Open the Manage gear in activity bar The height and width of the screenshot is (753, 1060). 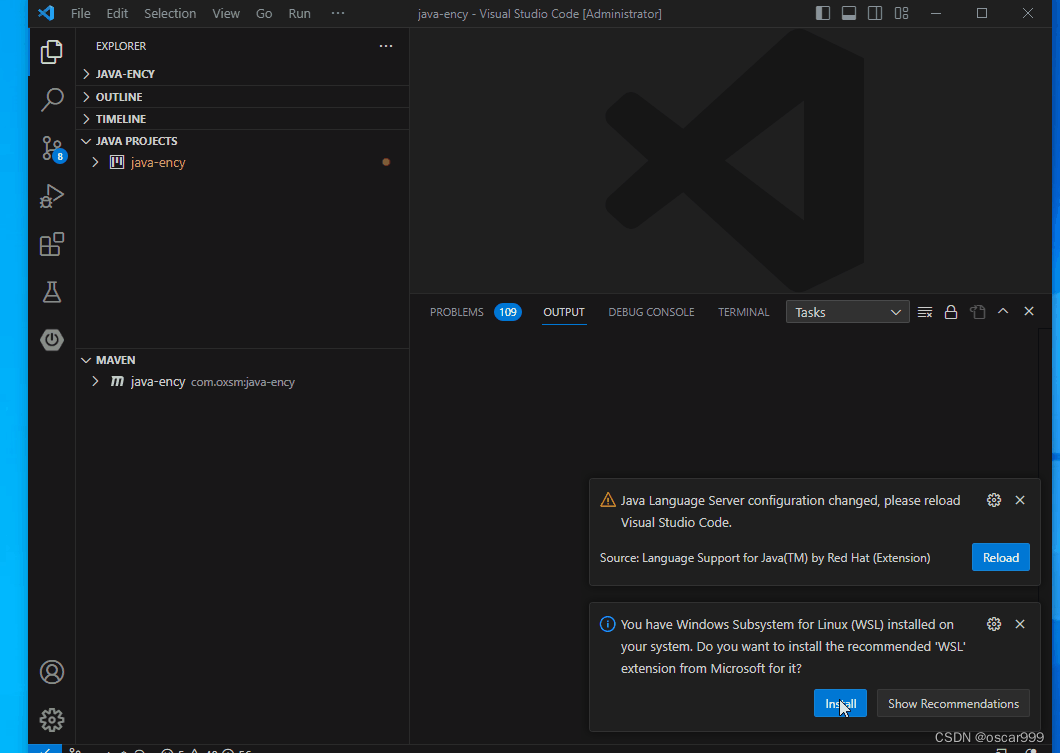[x=51, y=720]
